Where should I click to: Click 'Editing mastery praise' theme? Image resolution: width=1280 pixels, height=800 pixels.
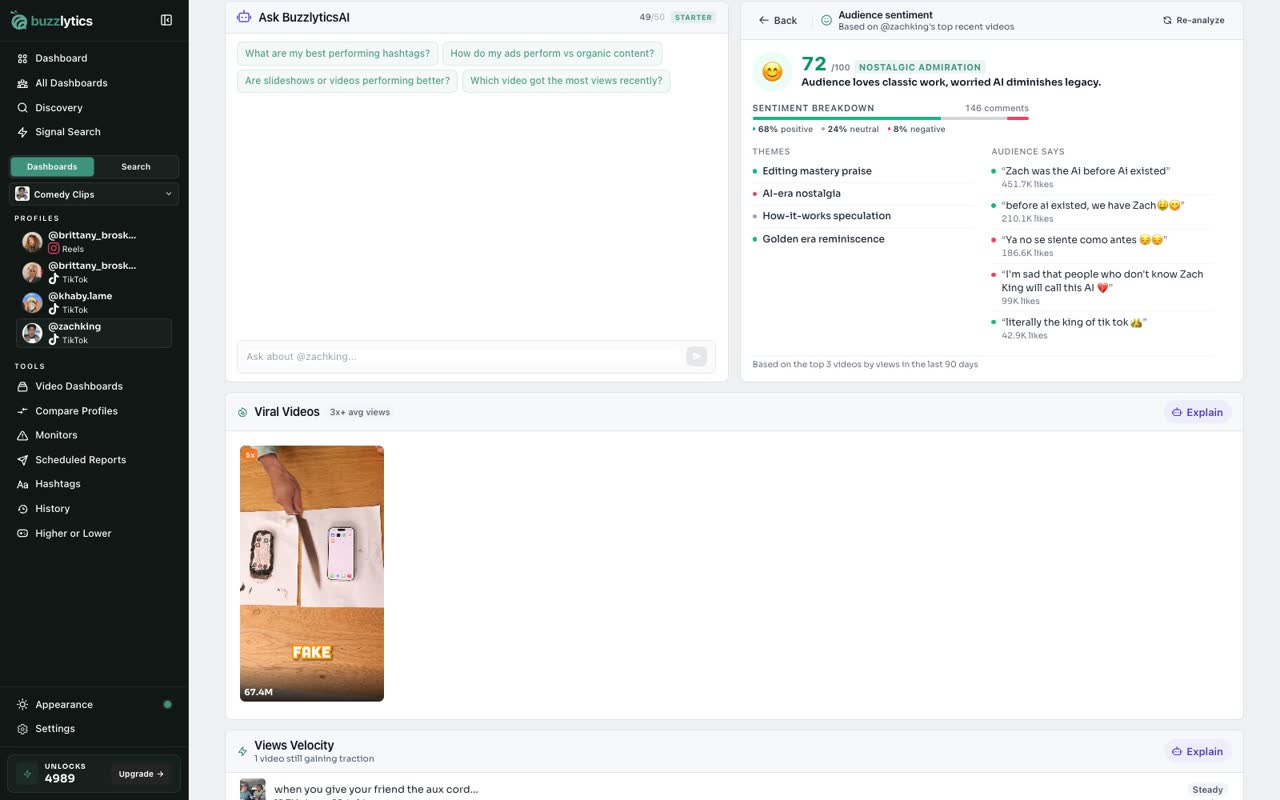tap(817, 171)
